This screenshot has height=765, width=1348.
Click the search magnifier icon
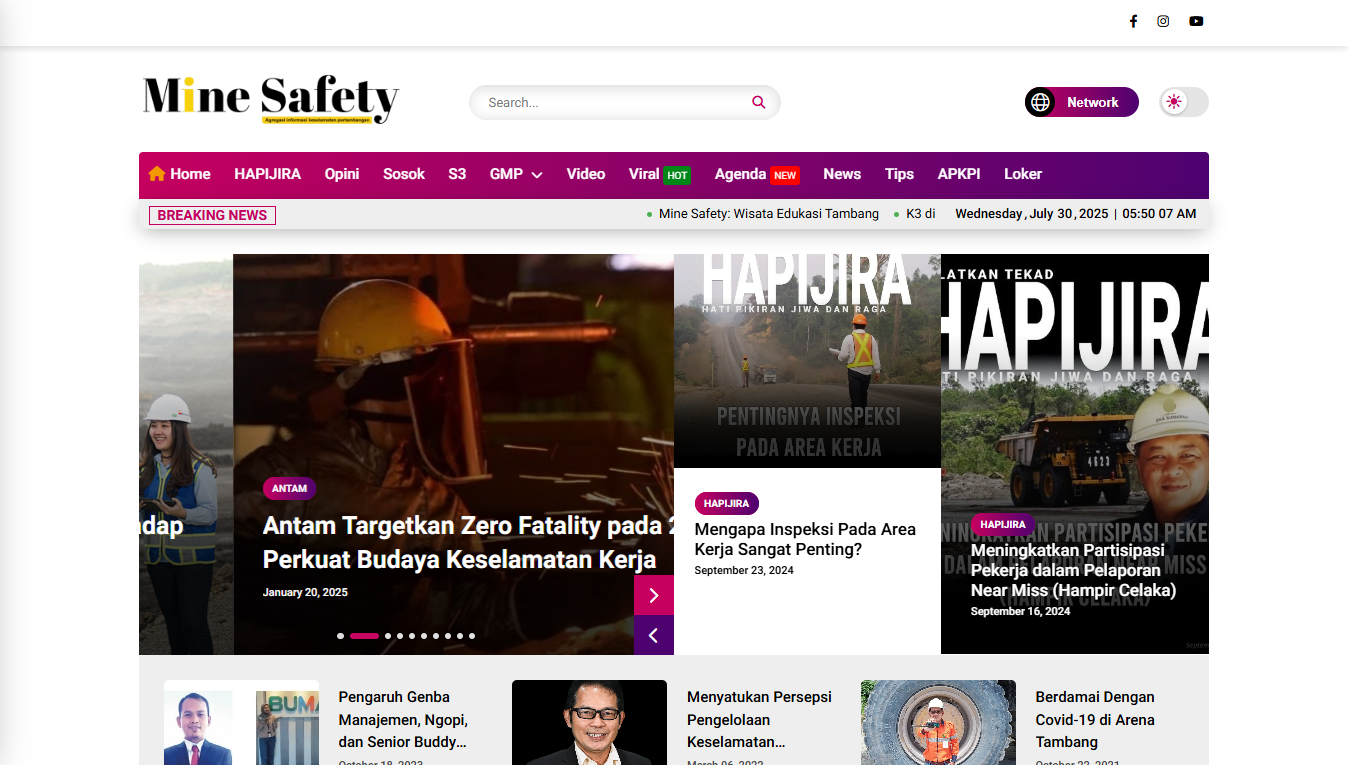click(x=759, y=102)
